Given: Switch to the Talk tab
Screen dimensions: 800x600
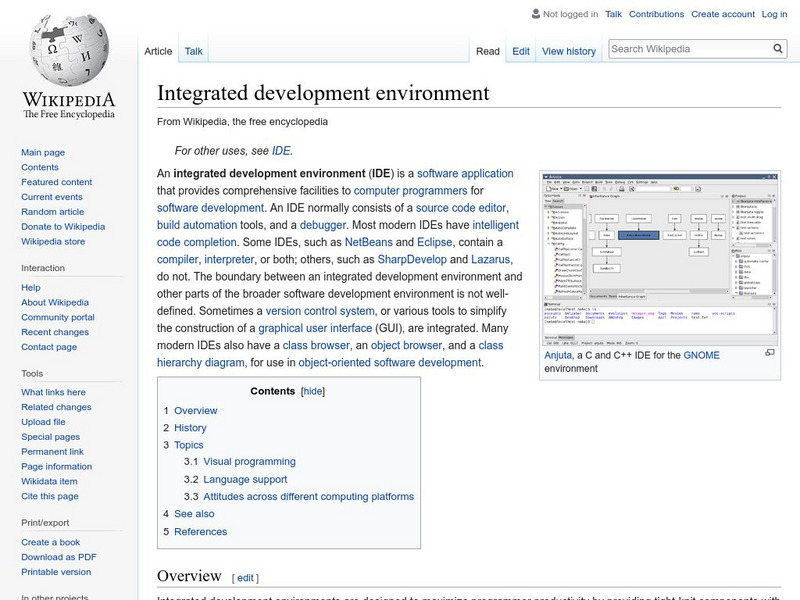Looking at the screenshot, I should (194, 51).
